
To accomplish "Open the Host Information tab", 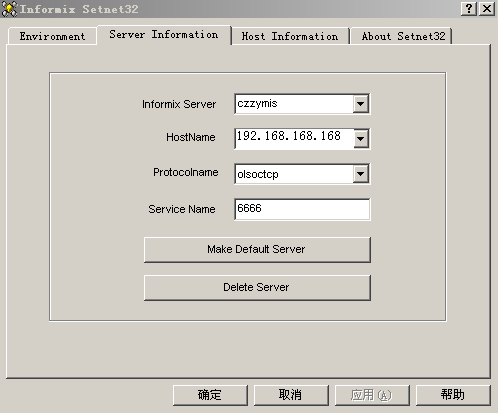I will 290,36.
